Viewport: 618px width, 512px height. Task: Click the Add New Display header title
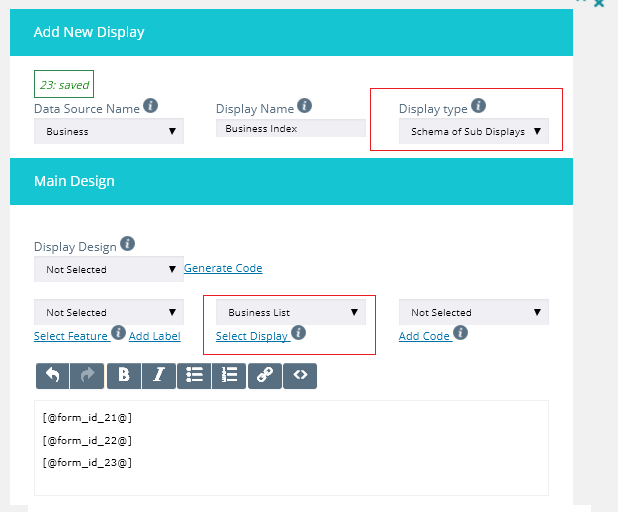89,32
